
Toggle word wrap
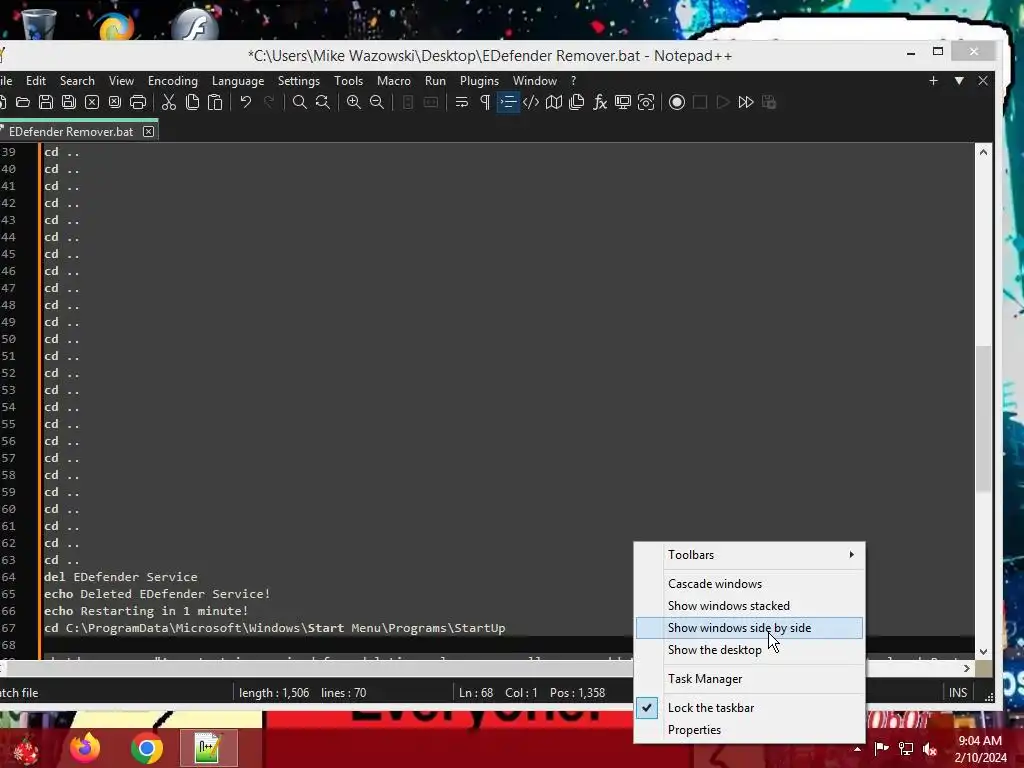[462, 103]
